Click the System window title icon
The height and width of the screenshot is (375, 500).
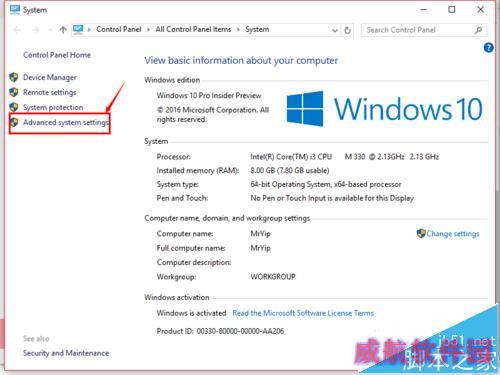click(x=15, y=10)
